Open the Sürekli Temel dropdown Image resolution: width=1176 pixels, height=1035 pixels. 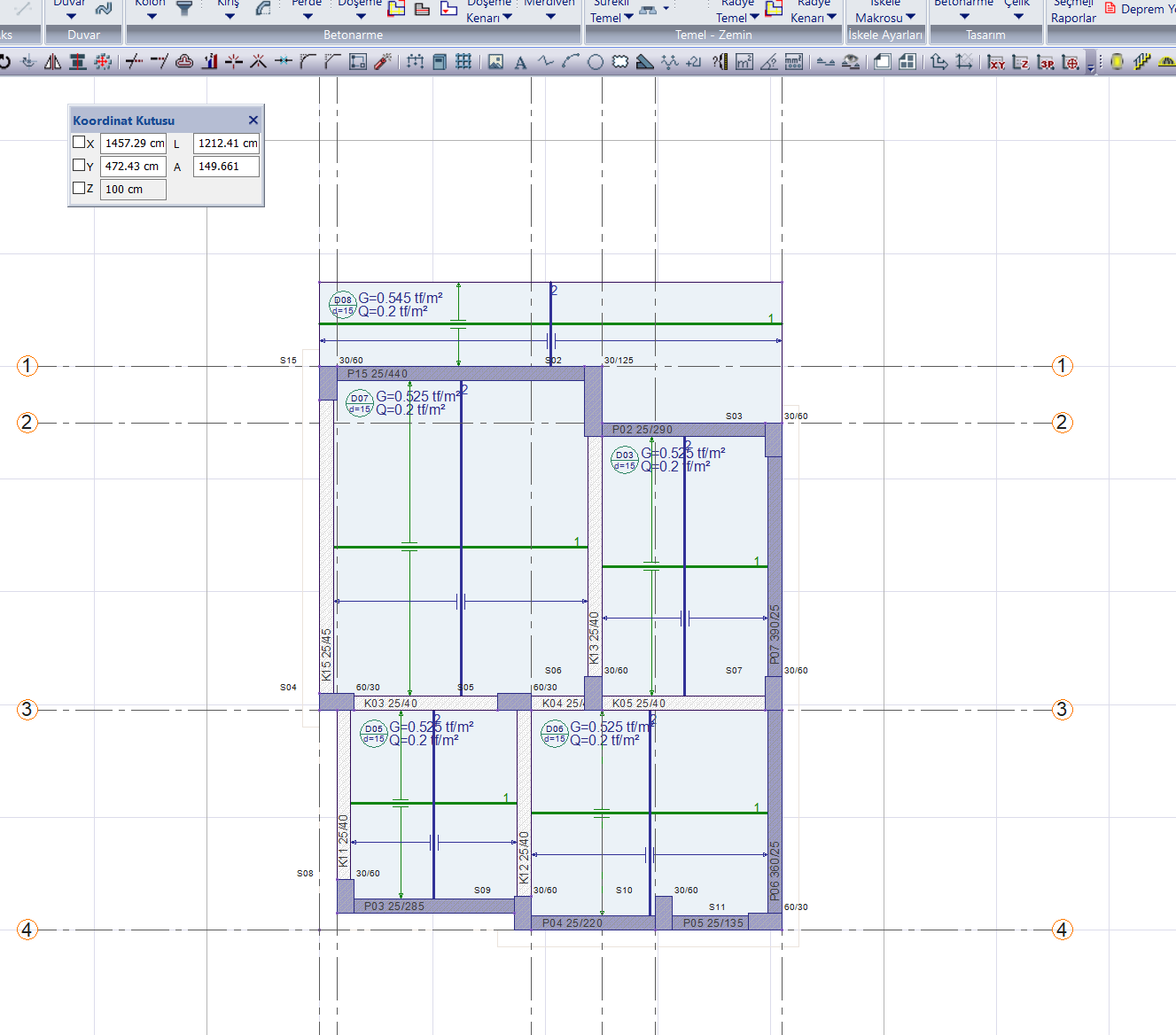pos(629,16)
